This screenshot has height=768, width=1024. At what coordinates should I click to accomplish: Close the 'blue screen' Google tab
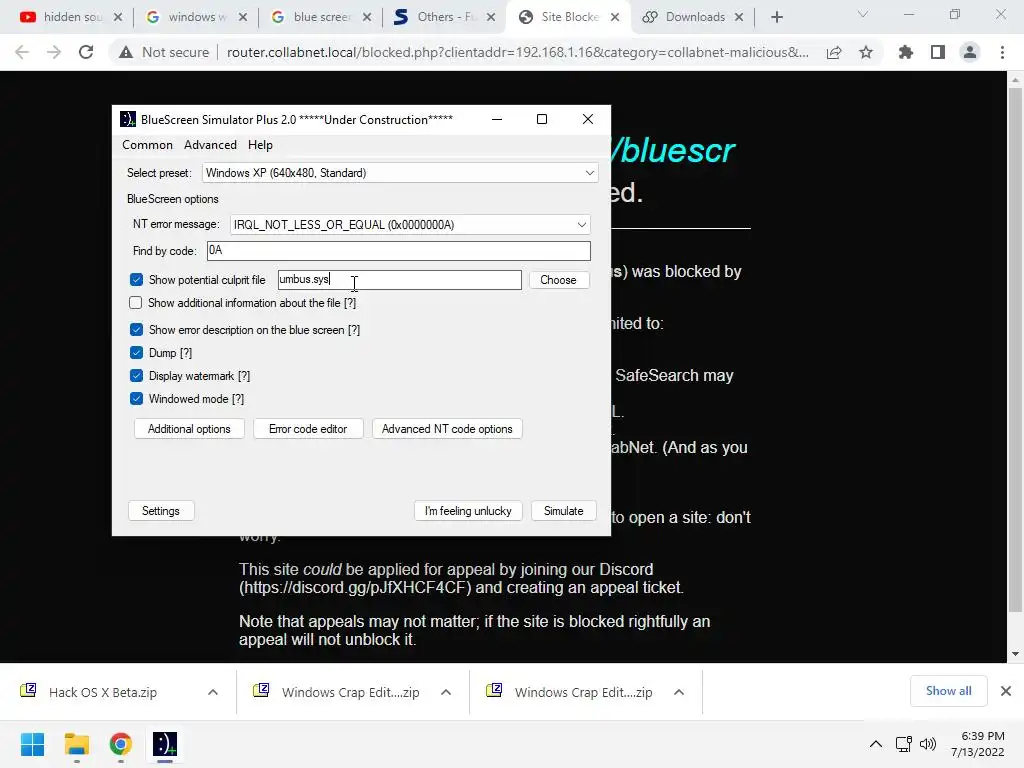coord(367,17)
